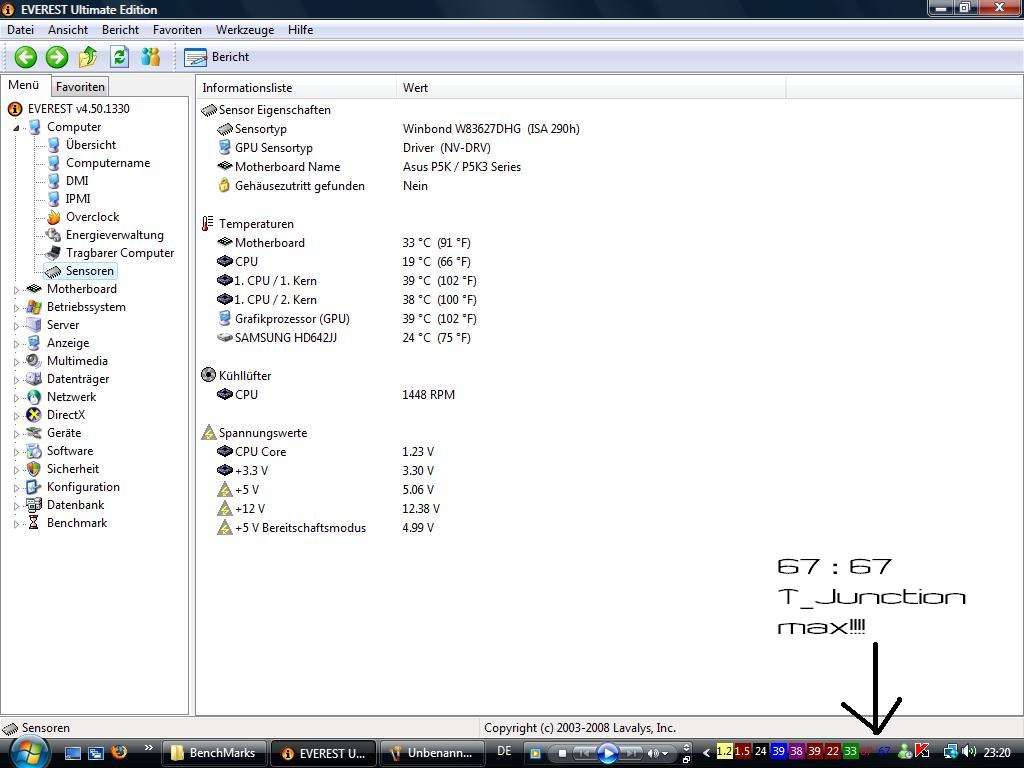The width and height of the screenshot is (1024, 768).
Task: Expand the Motherboard tree node
Action: pos(16,289)
